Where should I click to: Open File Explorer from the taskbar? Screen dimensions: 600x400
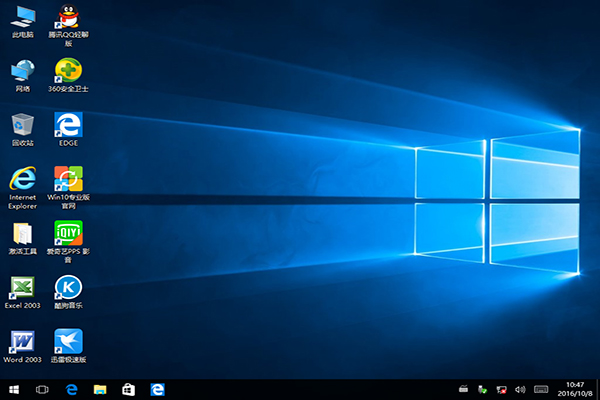pyautogui.click(x=100, y=388)
